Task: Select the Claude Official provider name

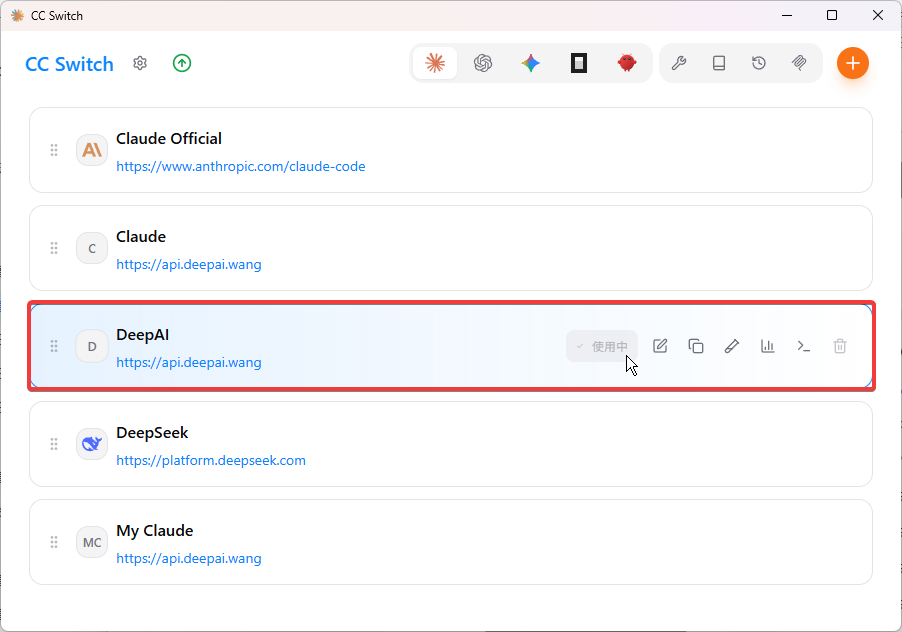Action: (169, 139)
